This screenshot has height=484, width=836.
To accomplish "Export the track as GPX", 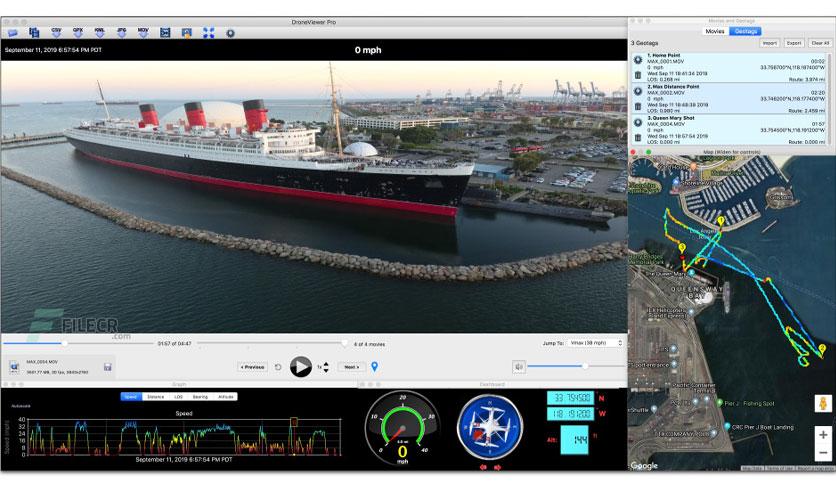I will [78, 33].
